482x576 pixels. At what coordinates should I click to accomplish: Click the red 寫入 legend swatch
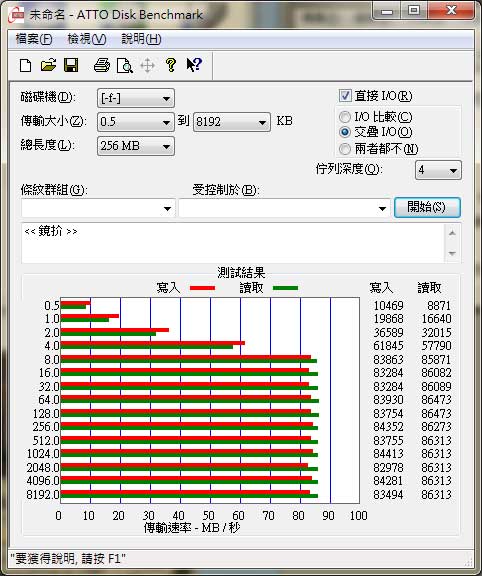click(x=202, y=288)
